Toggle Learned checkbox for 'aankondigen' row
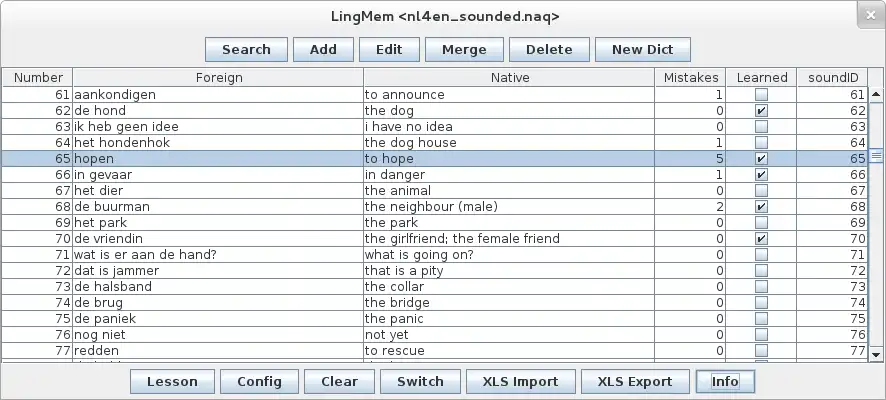 762,95
